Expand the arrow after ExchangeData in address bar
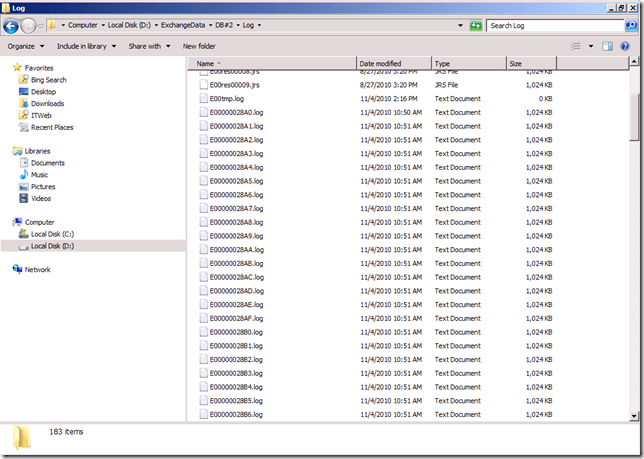The height and width of the screenshot is (459, 644). (210, 25)
